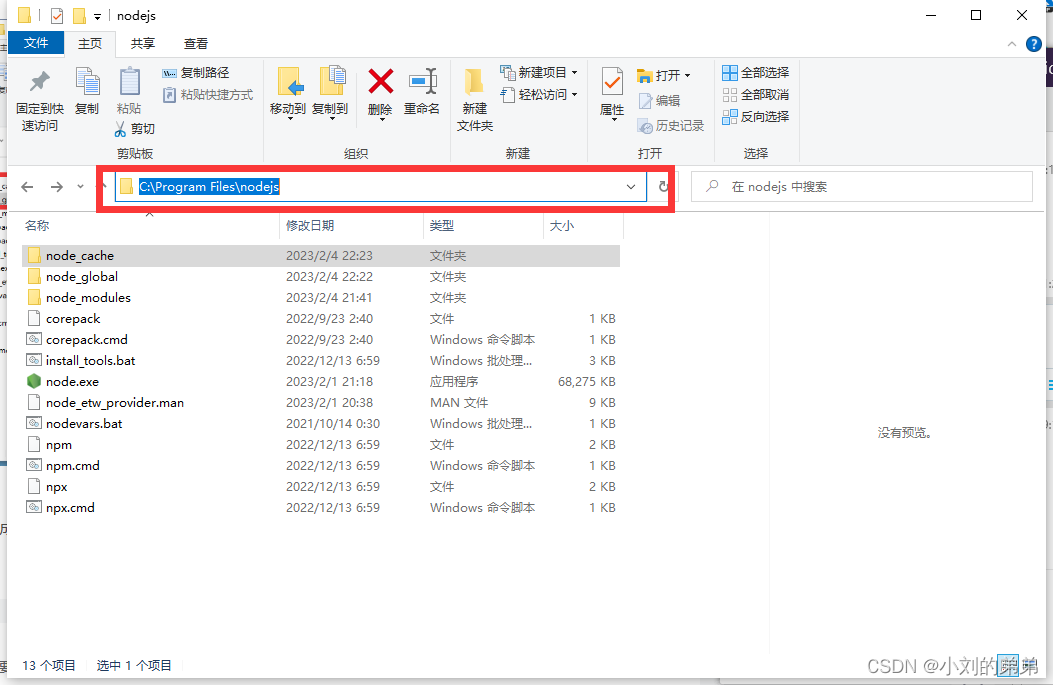Select npm.cmd file
The height and width of the screenshot is (685, 1053).
coord(321,466)
